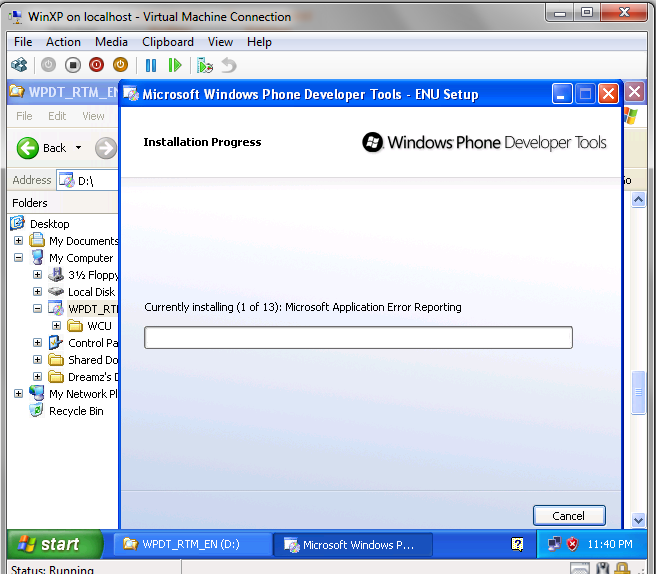
Task: Open the Clipboard menu
Action: pos(168,42)
